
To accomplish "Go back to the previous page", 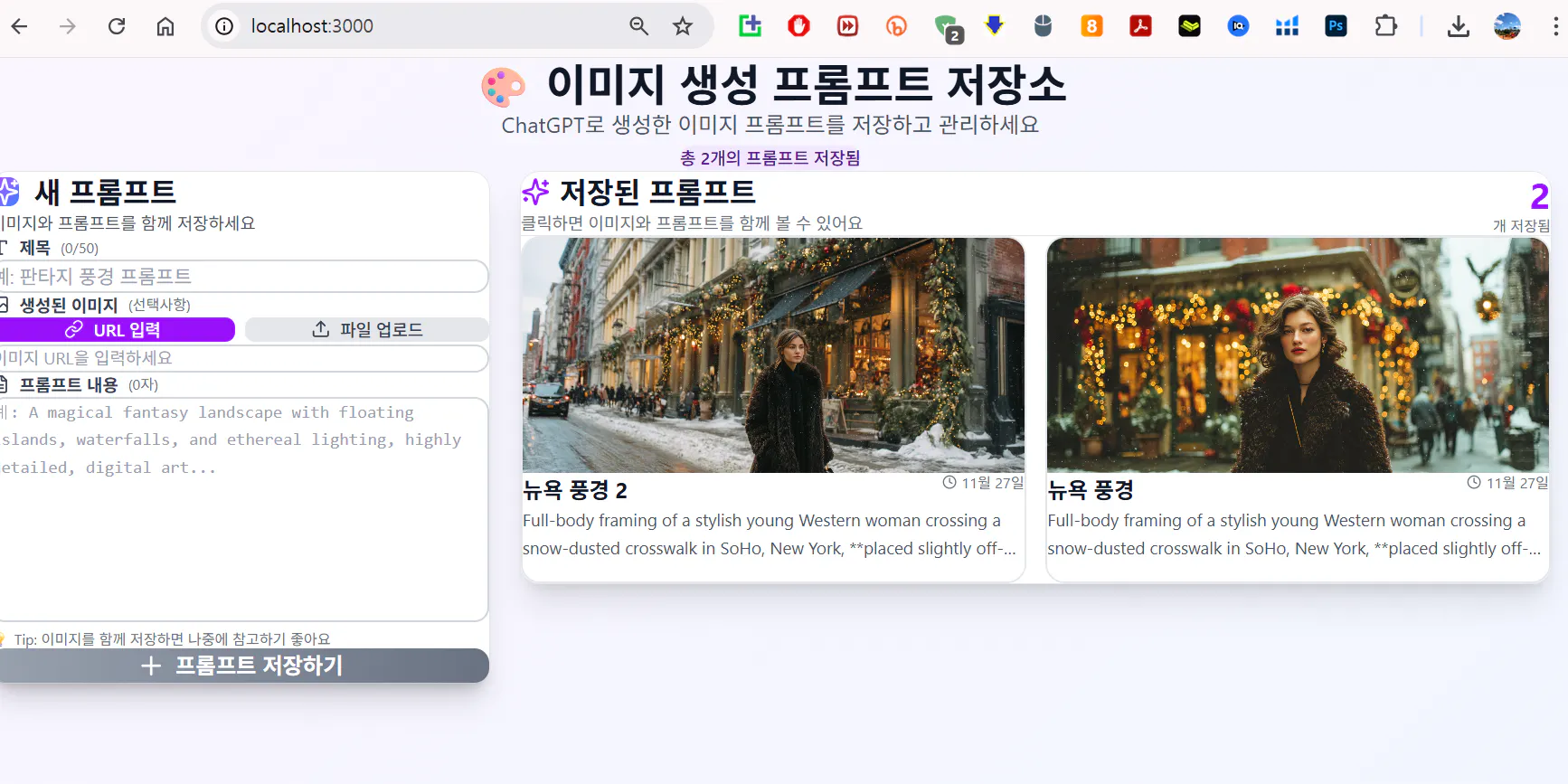I will coord(19,26).
